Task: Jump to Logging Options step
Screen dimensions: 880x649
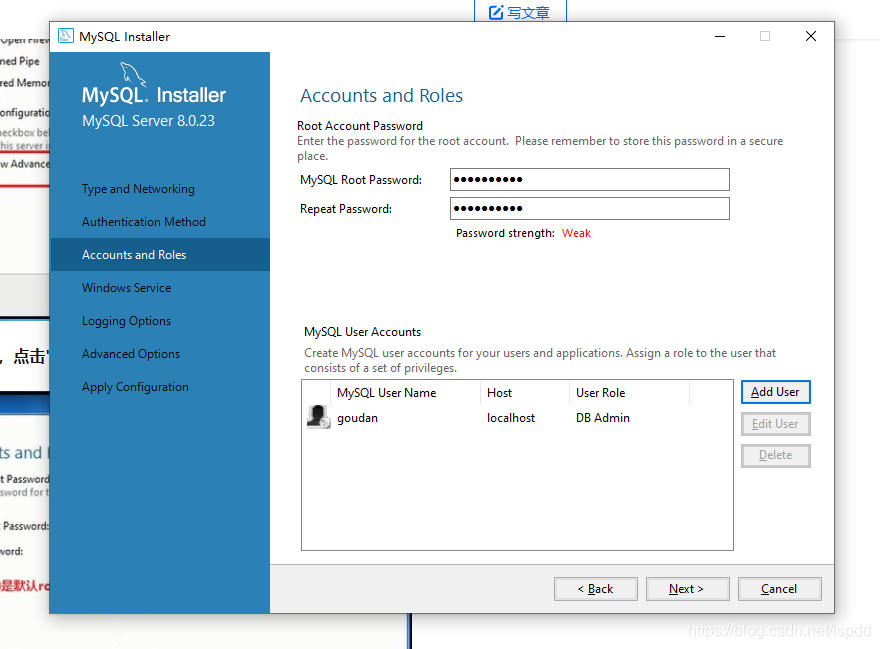Action: point(126,321)
